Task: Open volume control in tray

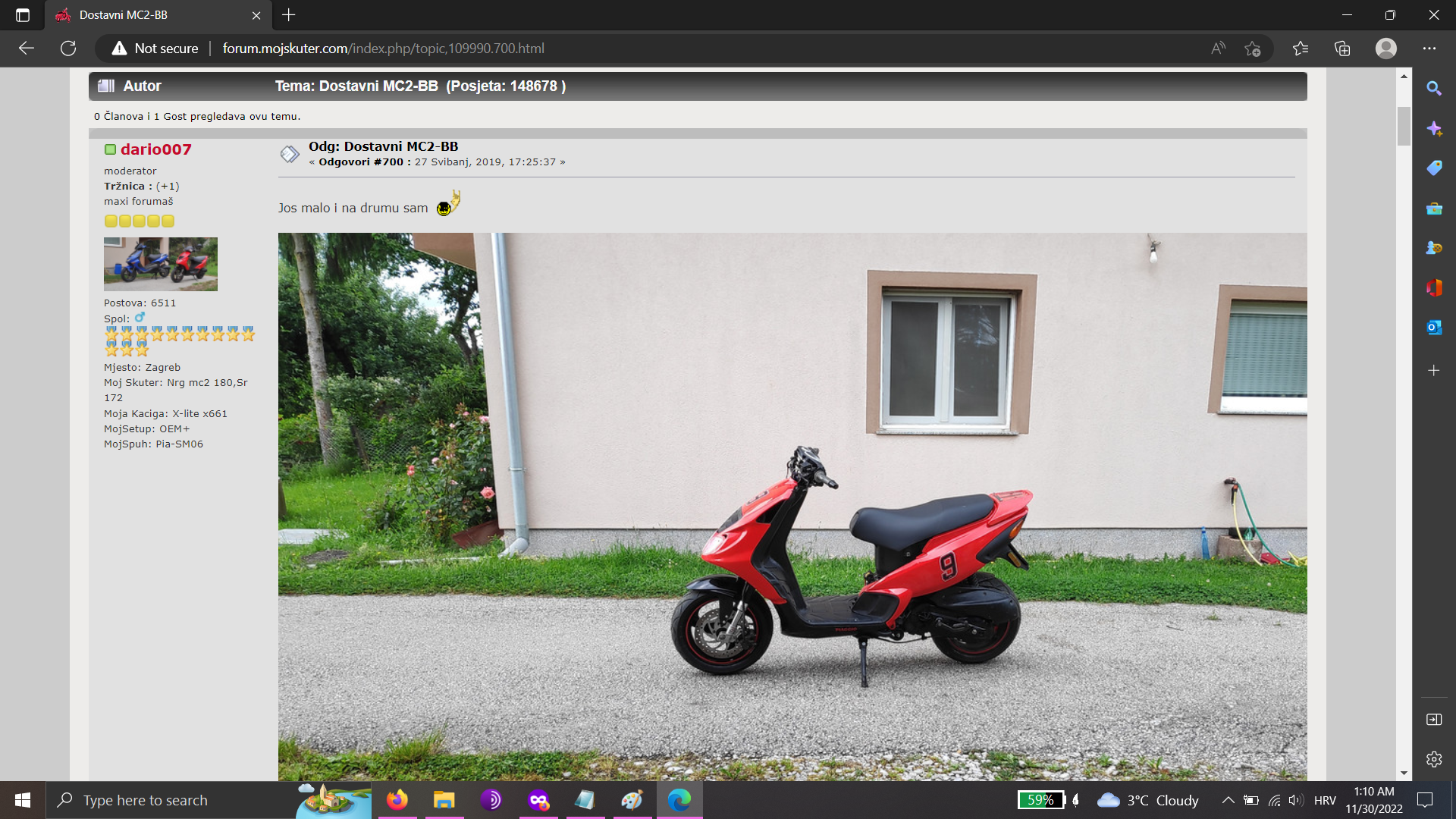Action: click(1296, 800)
